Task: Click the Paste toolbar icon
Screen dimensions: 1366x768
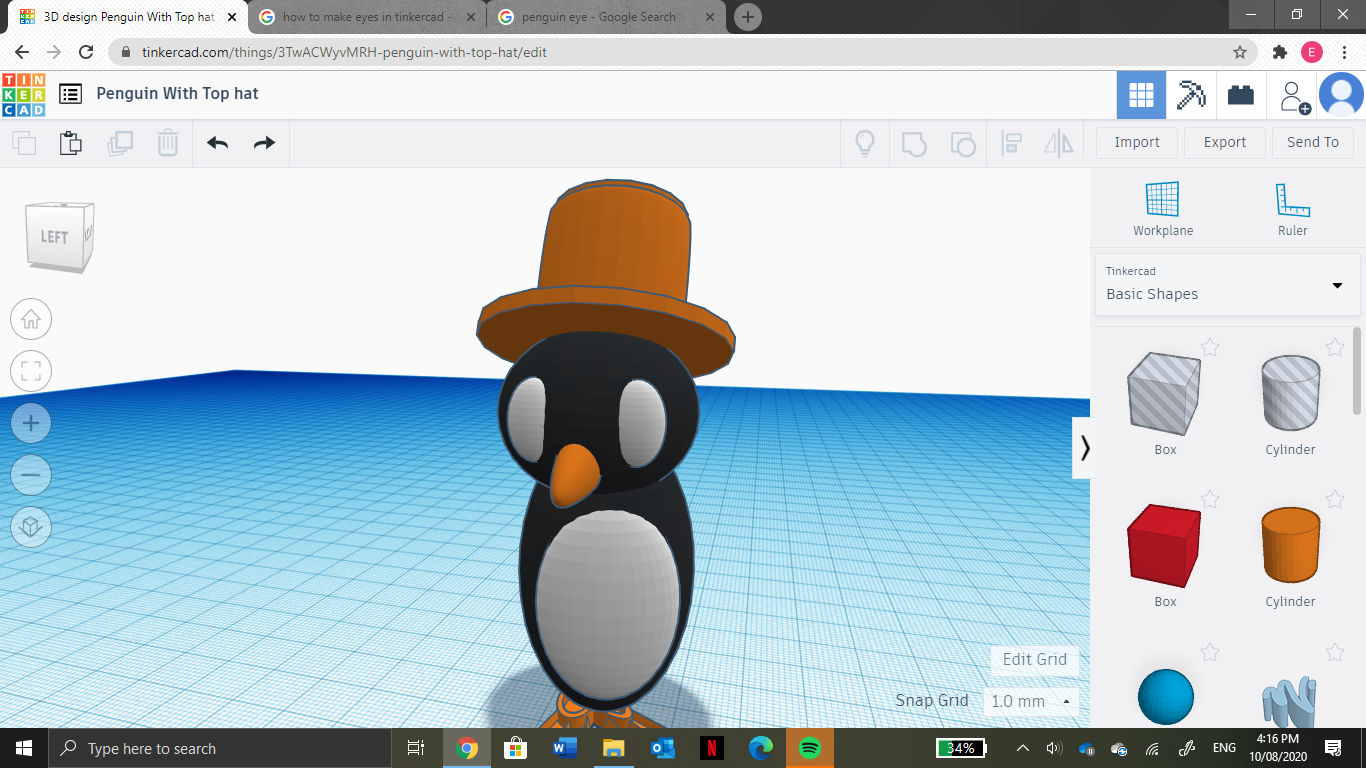Action: click(x=70, y=143)
